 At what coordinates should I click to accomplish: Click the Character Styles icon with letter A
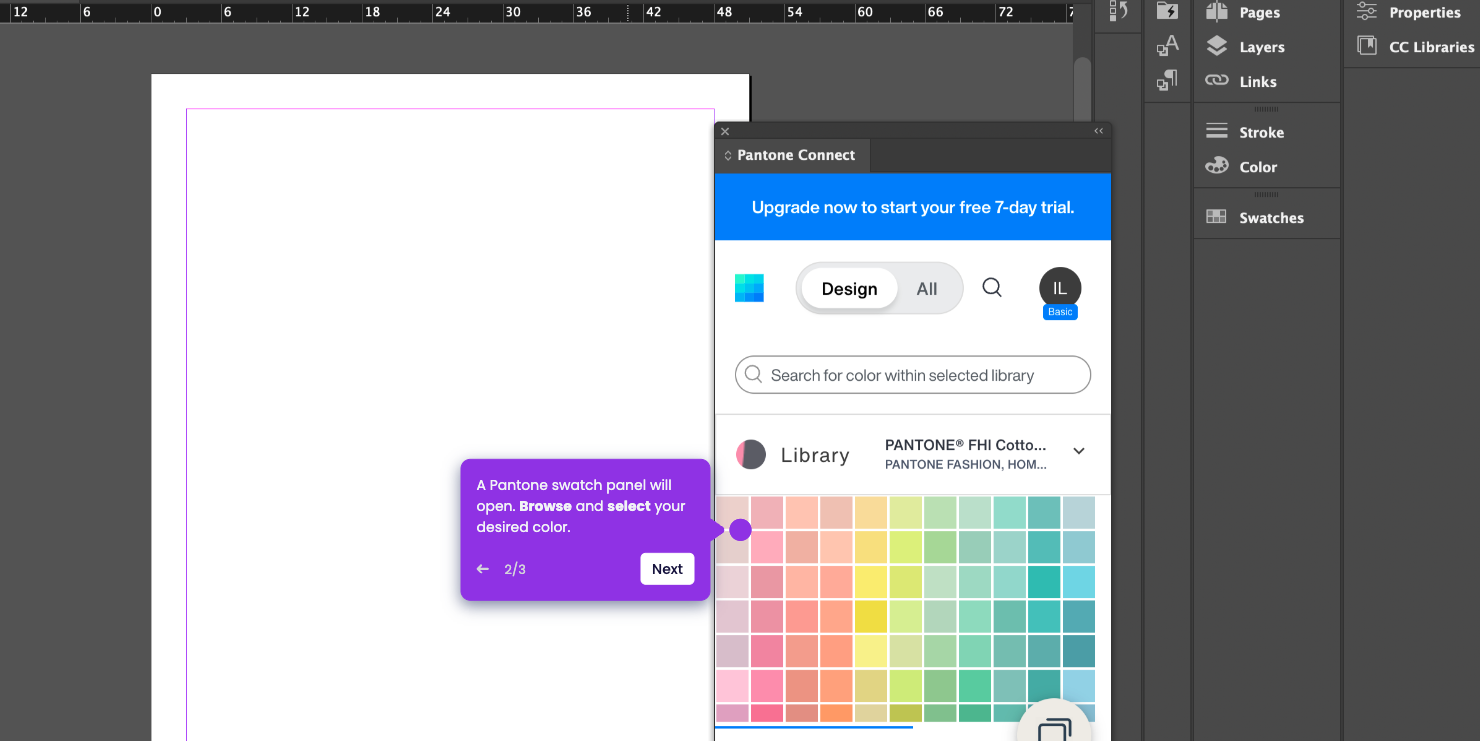click(1167, 45)
